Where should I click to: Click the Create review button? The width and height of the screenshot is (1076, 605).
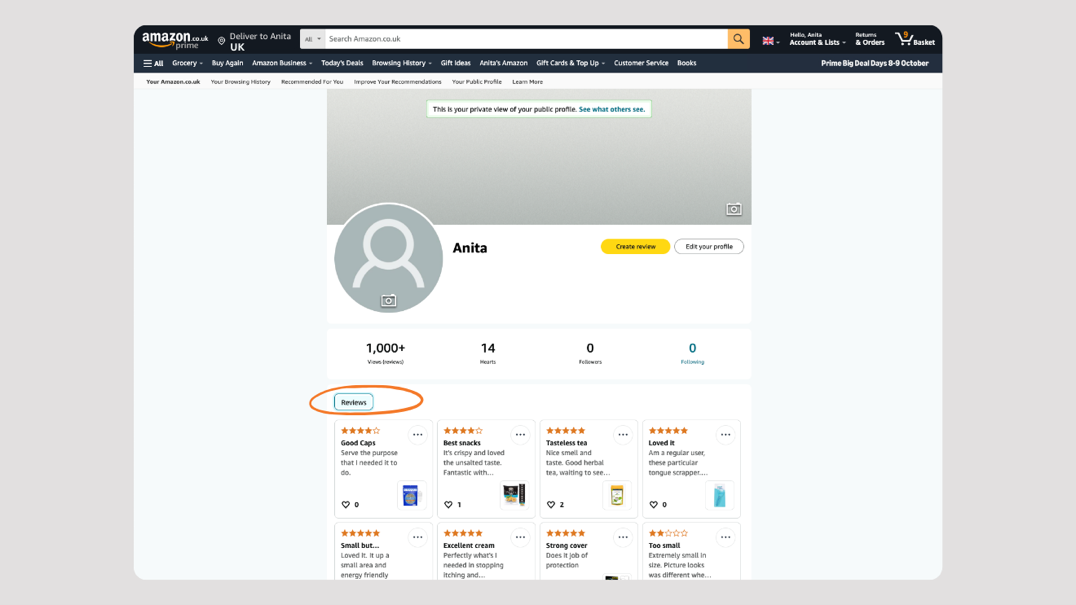635,246
